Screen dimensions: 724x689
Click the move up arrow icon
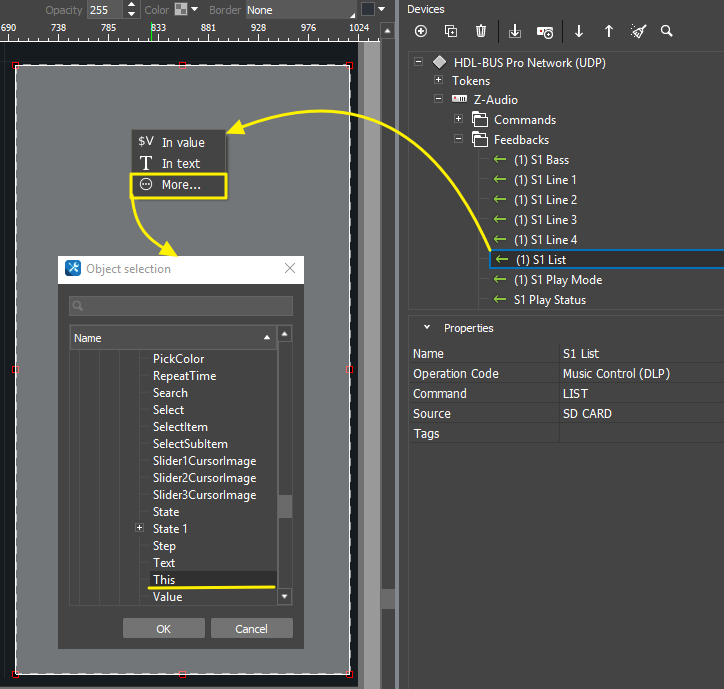click(x=608, y=31)
